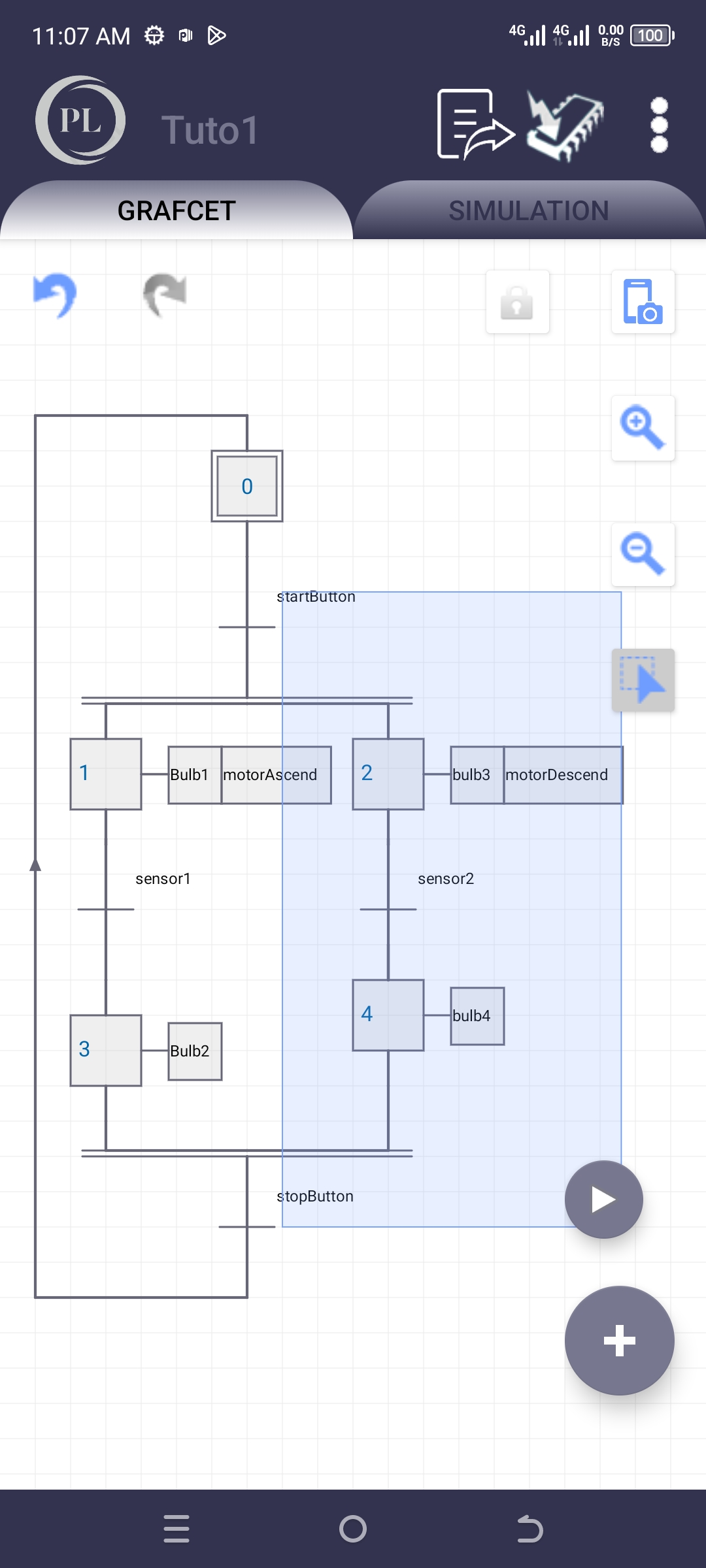Zoom in on the diagram
The image size is (706, 1568).
(x=643, y=428)
